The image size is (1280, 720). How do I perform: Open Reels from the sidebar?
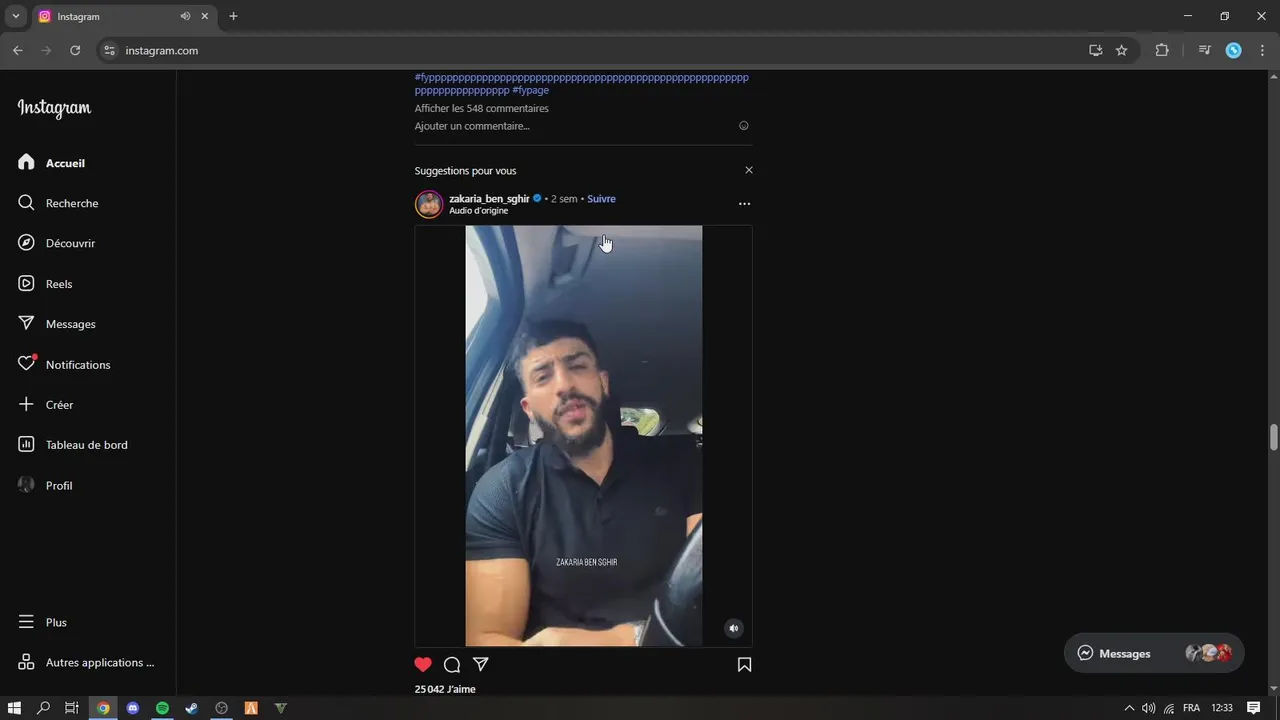(59, 284)
